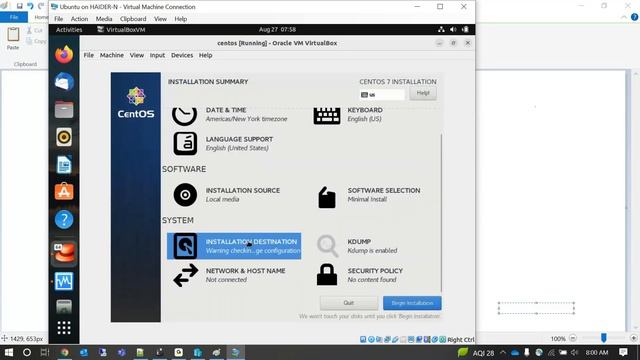Click the Windows Cortana search circle

click(27, 352)
